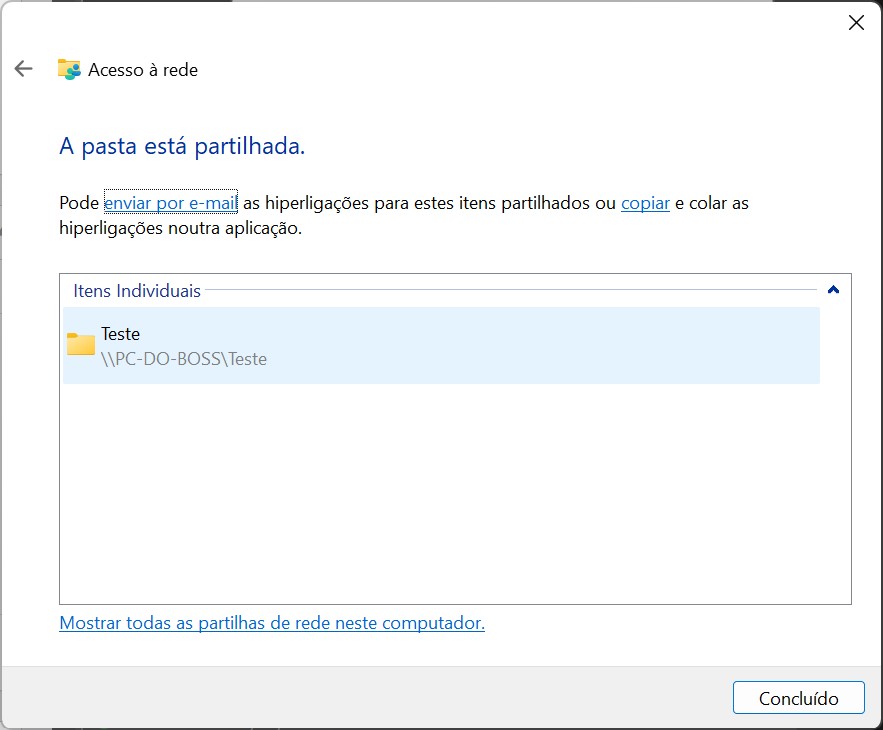The image size is (883, 730).
Task: Close the network access dialog window
Action: [x=856, y=23]
